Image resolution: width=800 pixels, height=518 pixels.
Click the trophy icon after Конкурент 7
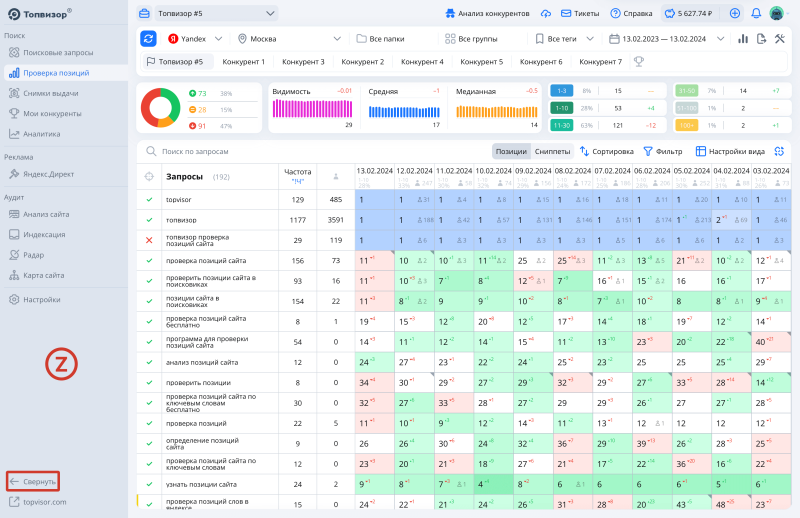(639, 61)
